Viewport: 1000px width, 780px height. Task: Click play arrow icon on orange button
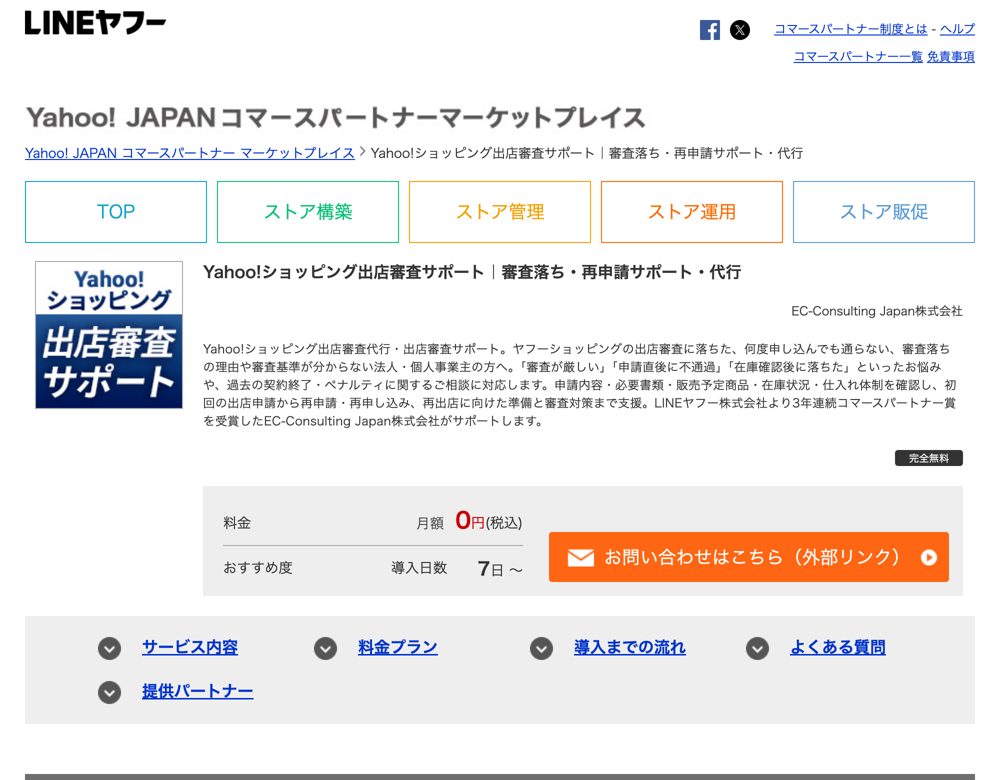click(929, 557)
